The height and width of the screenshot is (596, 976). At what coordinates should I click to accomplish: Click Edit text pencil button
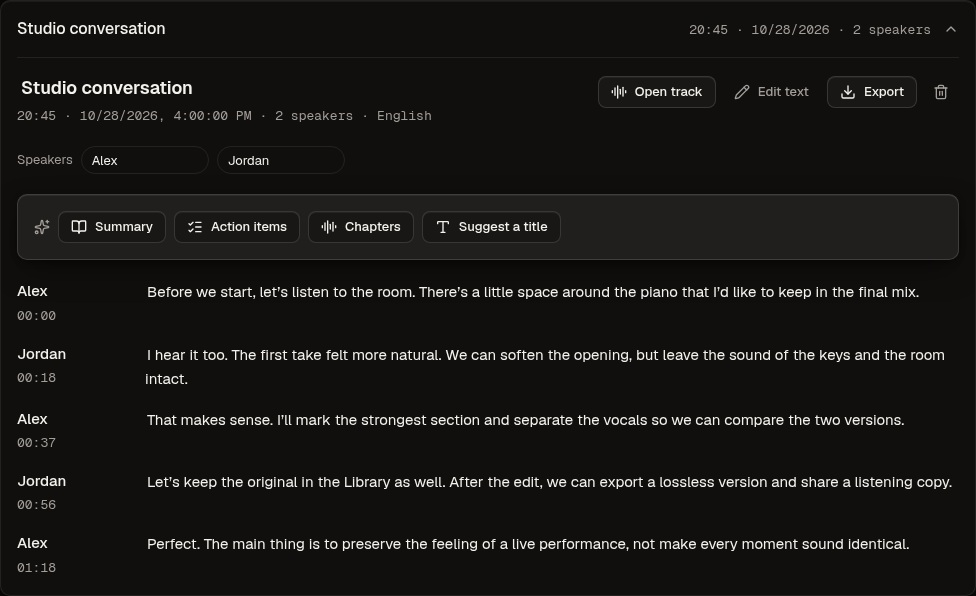tap(771, 92)
